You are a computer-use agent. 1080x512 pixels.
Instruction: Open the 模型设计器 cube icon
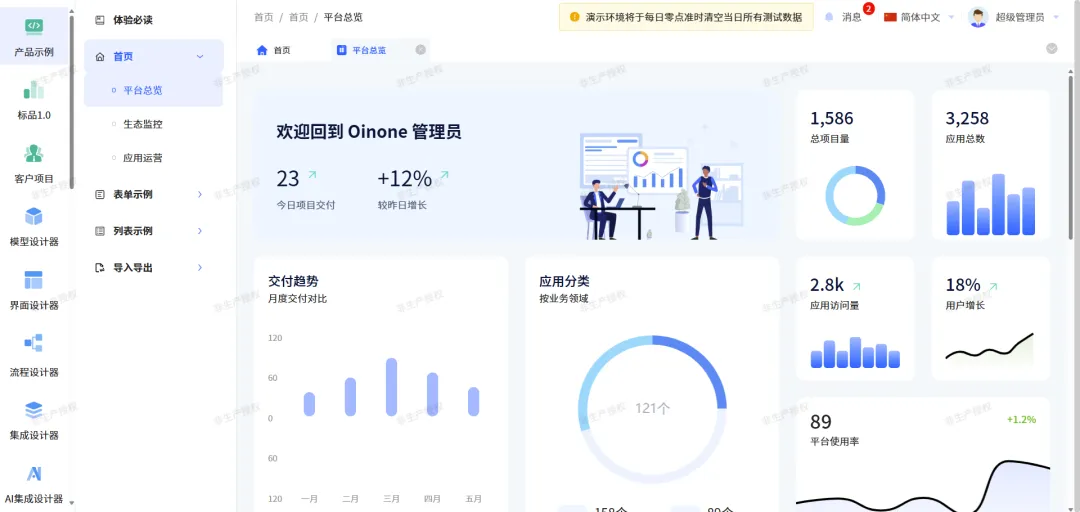pos(34,216)
